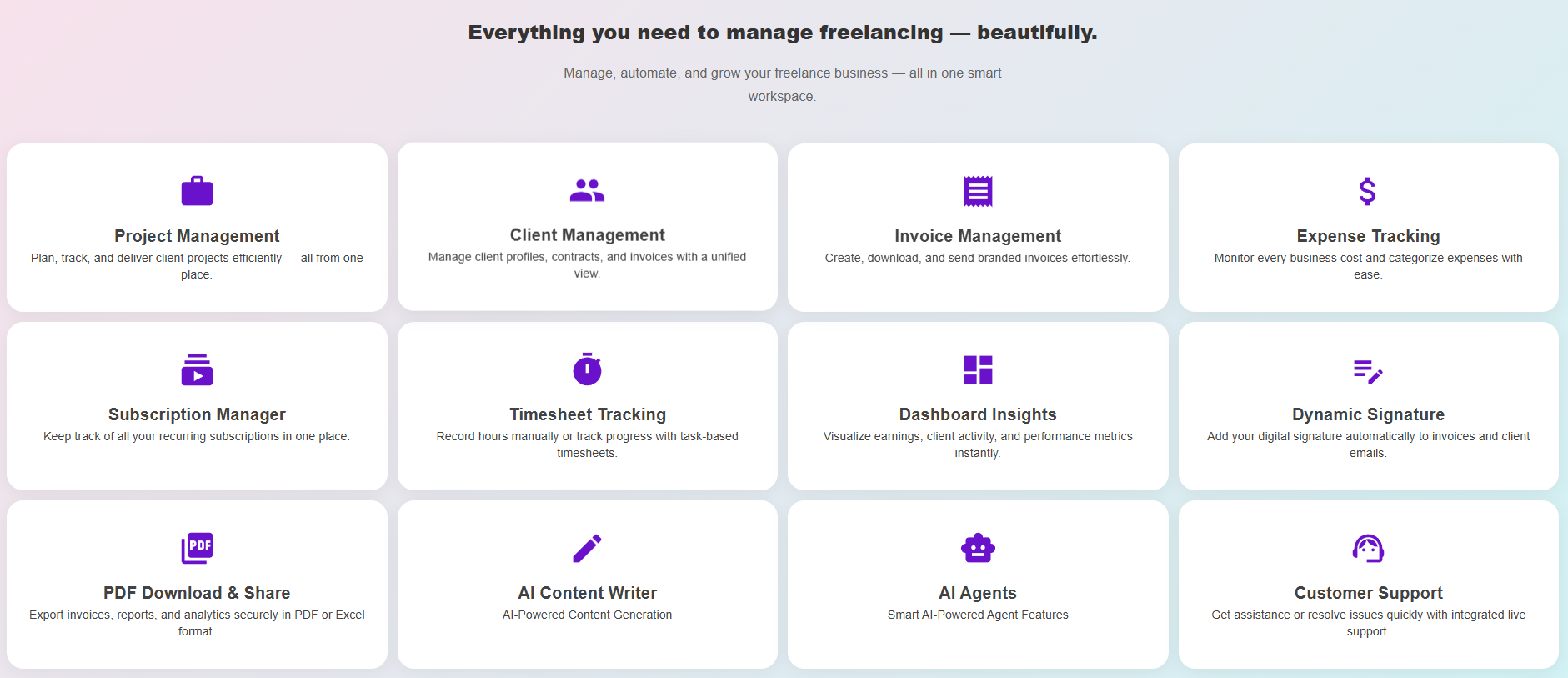This screenshot has width=1568, height=678.
Task: Click the PDF Download & Share icon
Action: (197, 548)
